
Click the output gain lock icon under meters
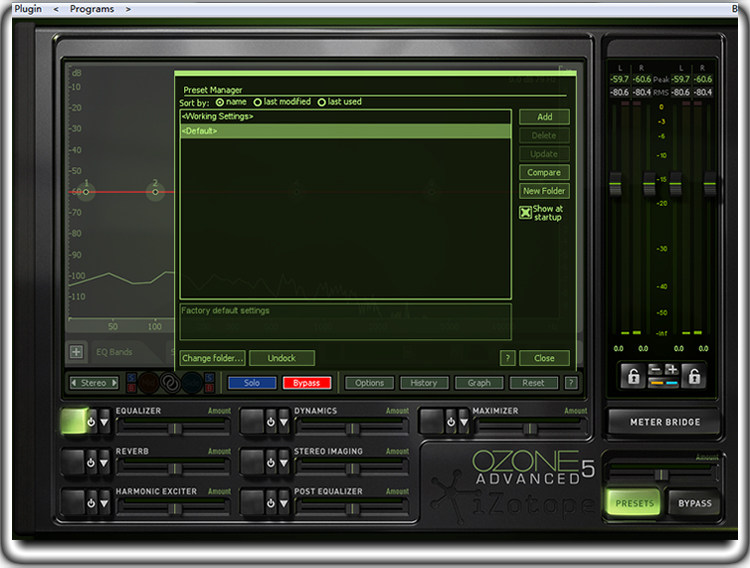click(x=694, y=376)
